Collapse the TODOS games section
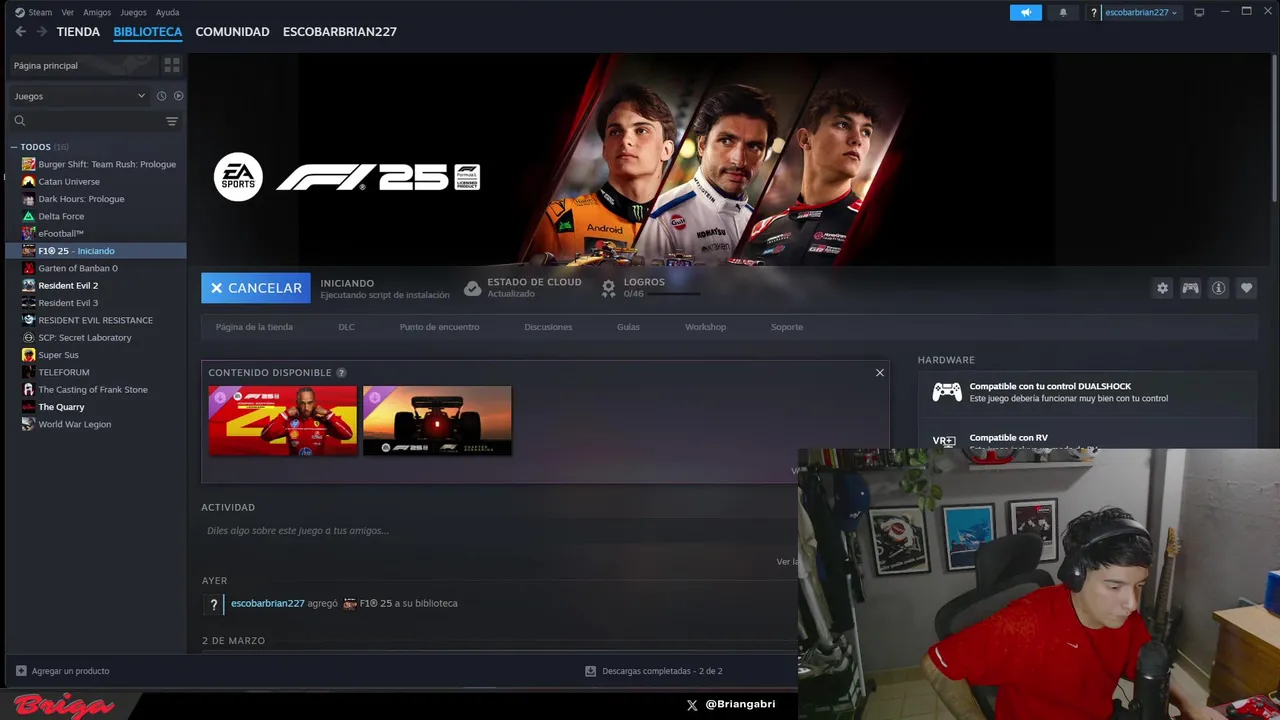Viewport: 1280px width, 720px height. pyautogui.click(x=14, y=147)
